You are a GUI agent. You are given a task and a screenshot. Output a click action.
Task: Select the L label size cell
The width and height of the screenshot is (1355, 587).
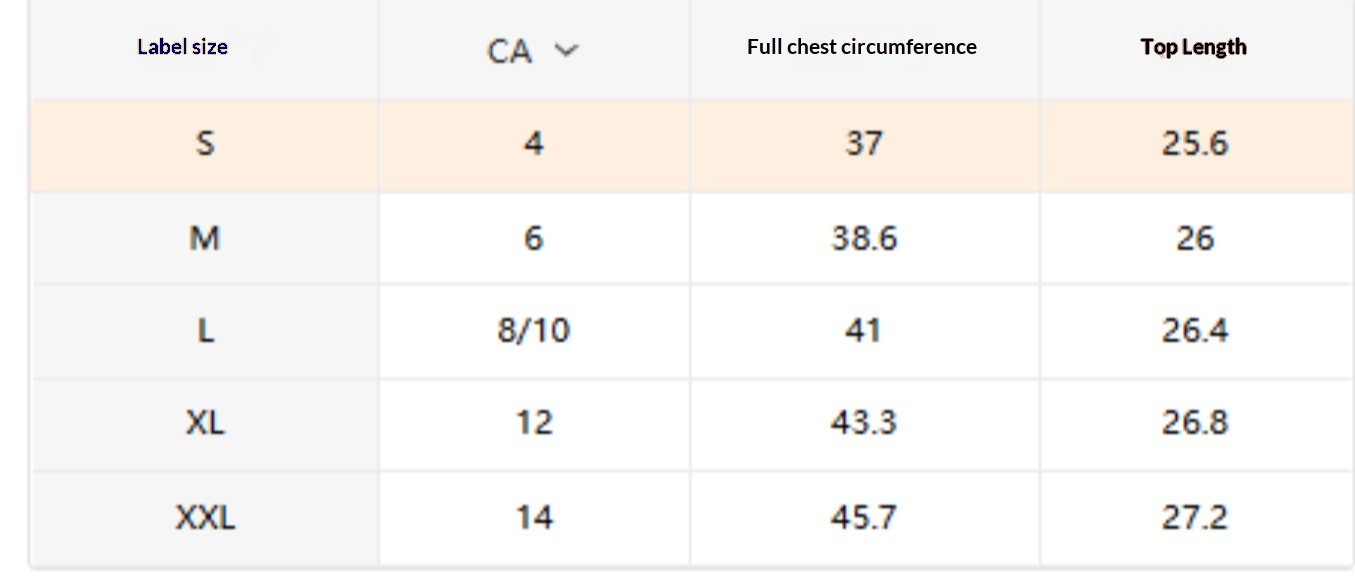[x=204, y=330]
